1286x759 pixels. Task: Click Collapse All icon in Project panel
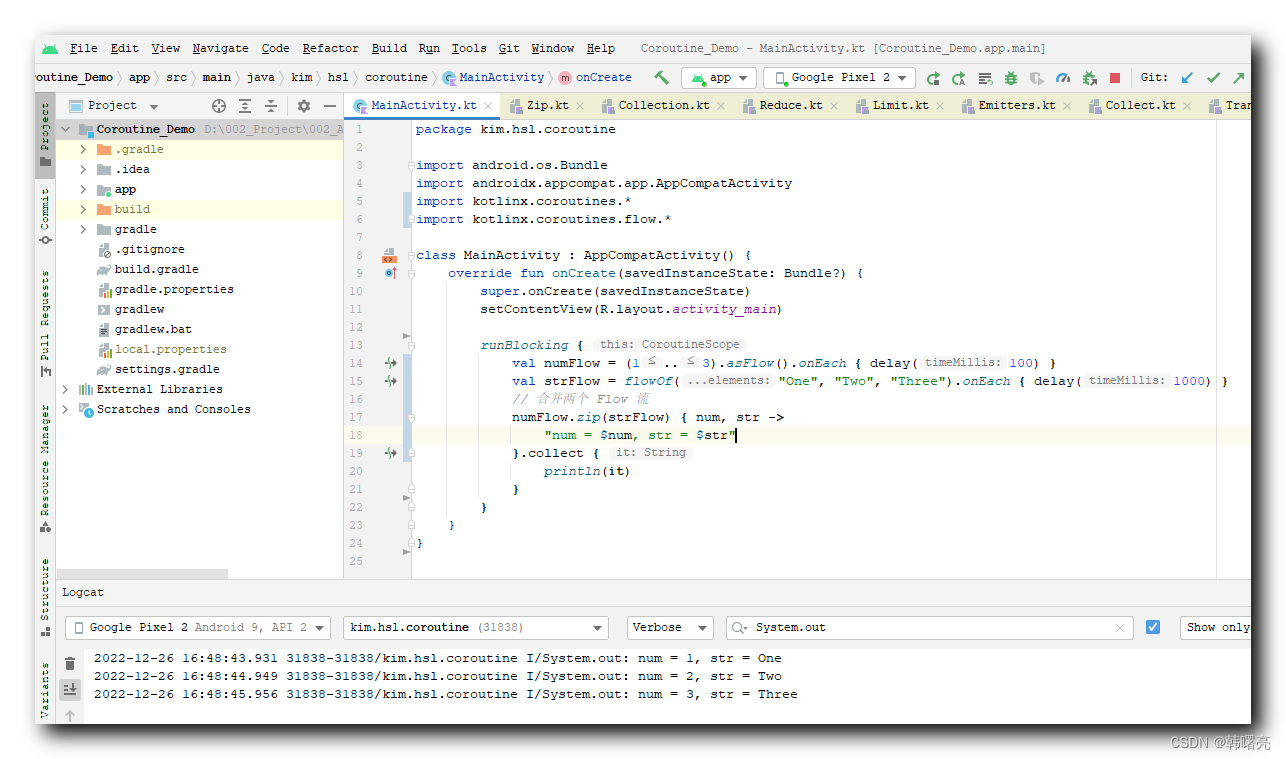[x=271, y=106]
